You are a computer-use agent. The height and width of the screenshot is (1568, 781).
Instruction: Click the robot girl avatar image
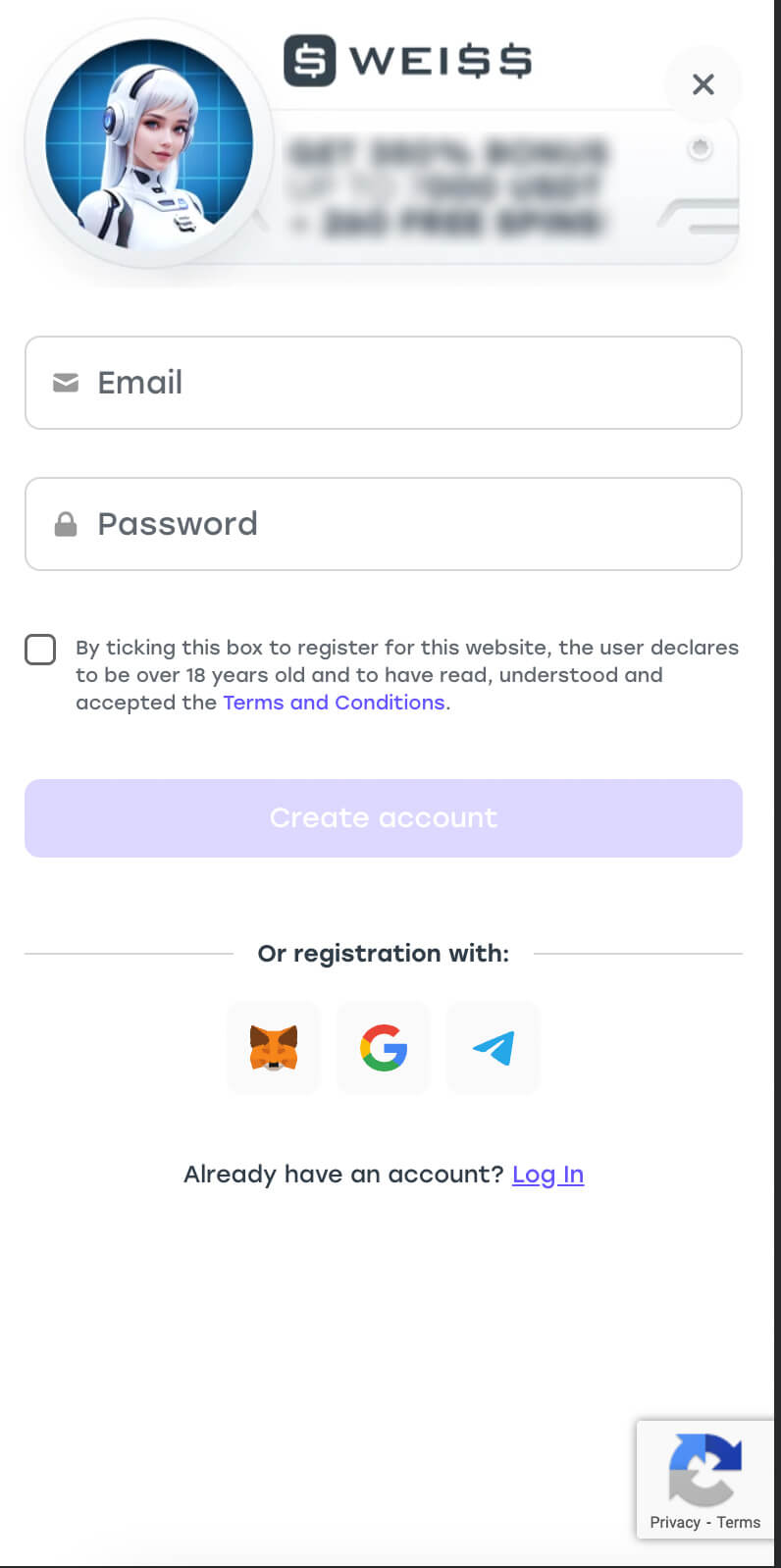[x=149, y=143]
